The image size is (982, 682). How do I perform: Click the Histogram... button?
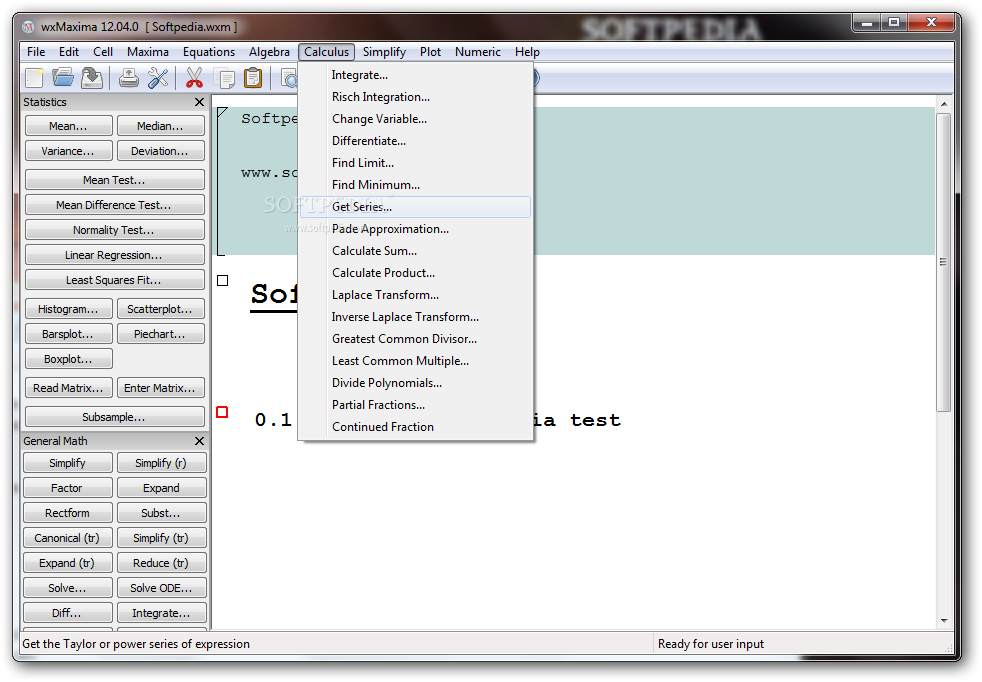[x=69, y=309]
